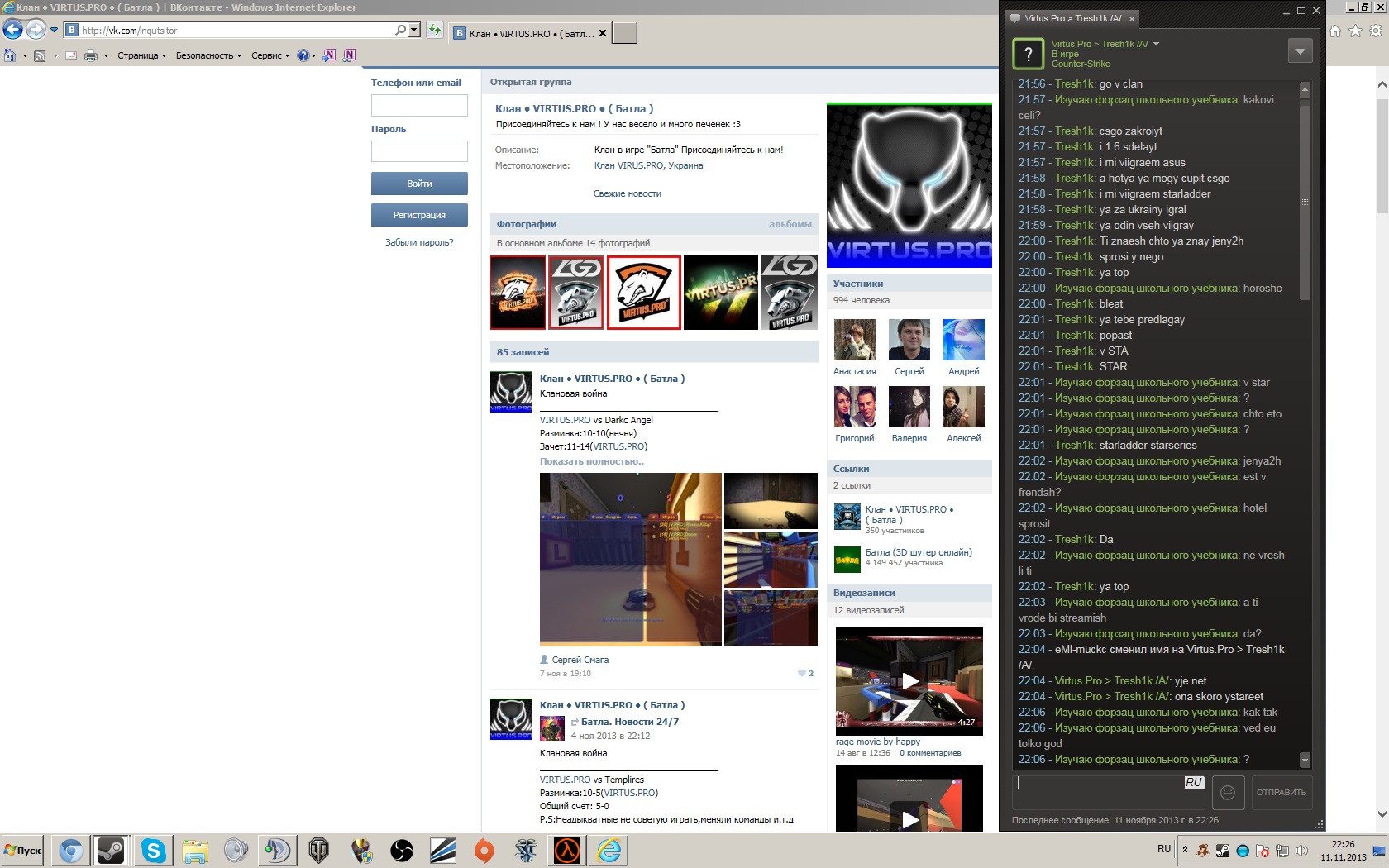The width and height of the screenshot is (1389, 868).
Task: Focus the Пароль password field
Action: pyautogui.click(x=419, y=151)
